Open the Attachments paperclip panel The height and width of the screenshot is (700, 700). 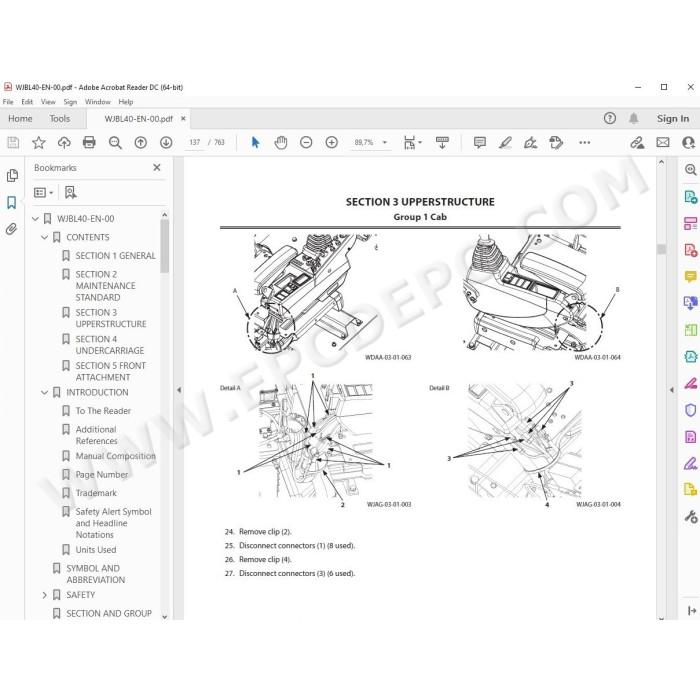tap(12, 229)
